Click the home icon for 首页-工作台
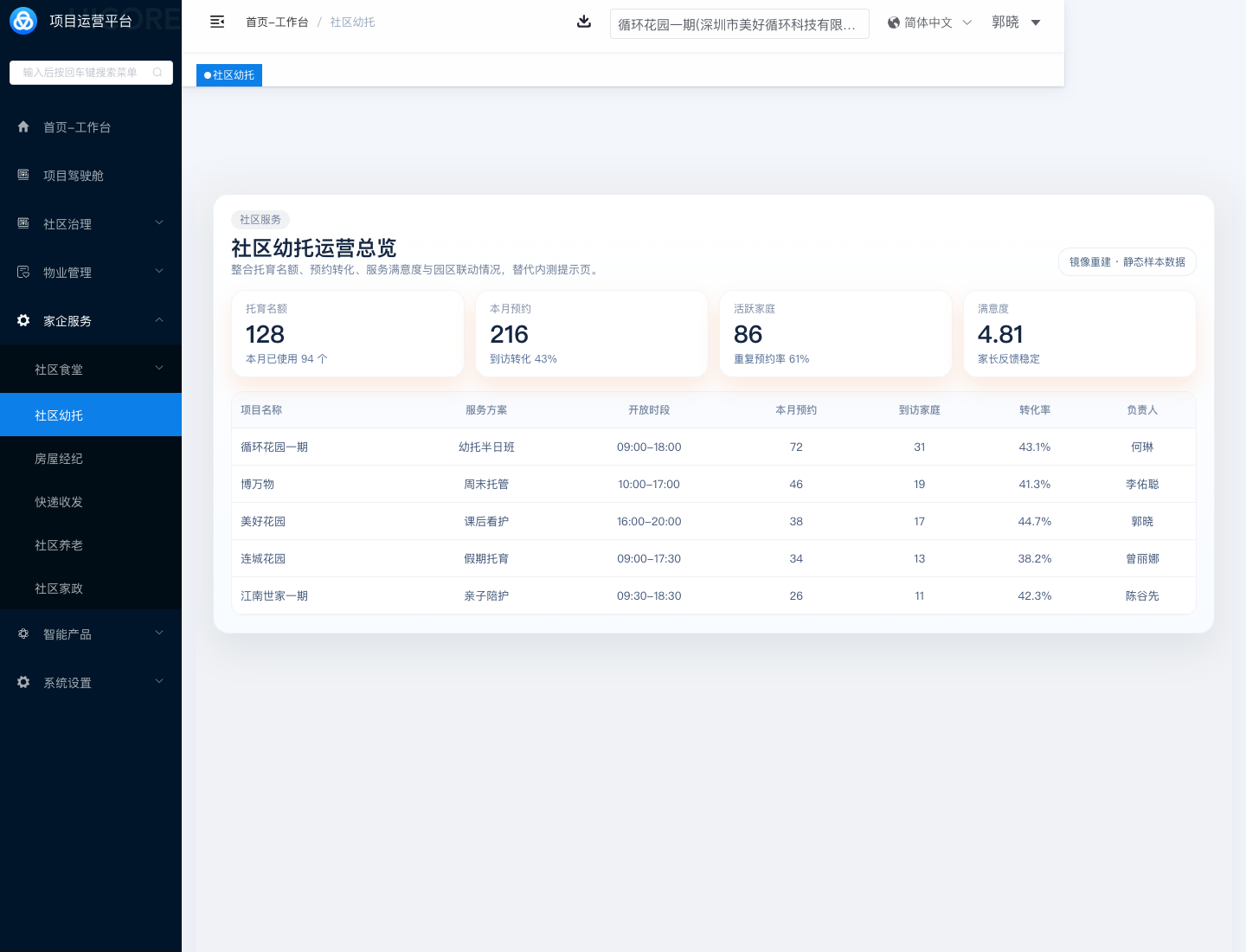Image resolution: width=1246 pixels, height=952 pixels. pyautogui.click(x=23, y=127)
